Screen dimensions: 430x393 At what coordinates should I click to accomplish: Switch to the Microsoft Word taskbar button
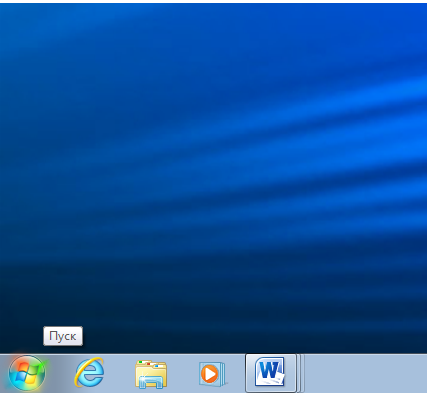click(271, 373)
